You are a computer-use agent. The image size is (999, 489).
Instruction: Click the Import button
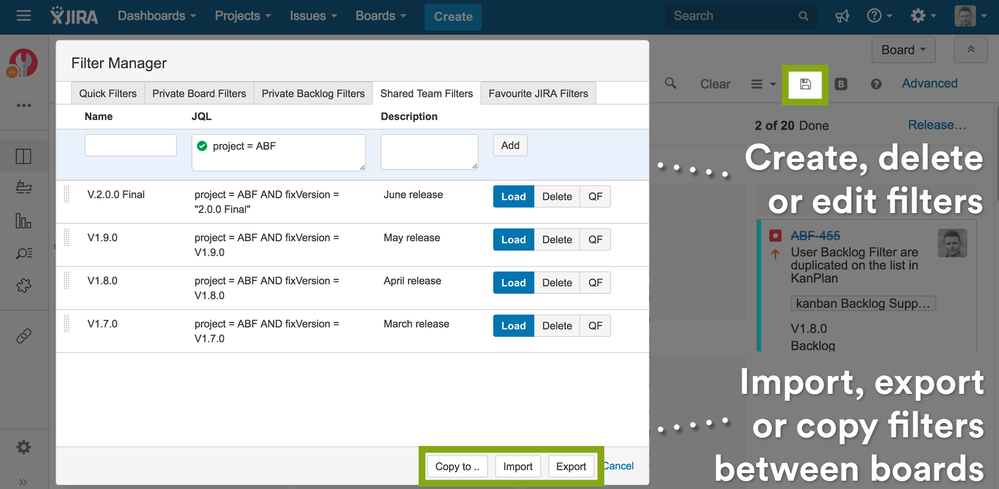pos(518,467)
